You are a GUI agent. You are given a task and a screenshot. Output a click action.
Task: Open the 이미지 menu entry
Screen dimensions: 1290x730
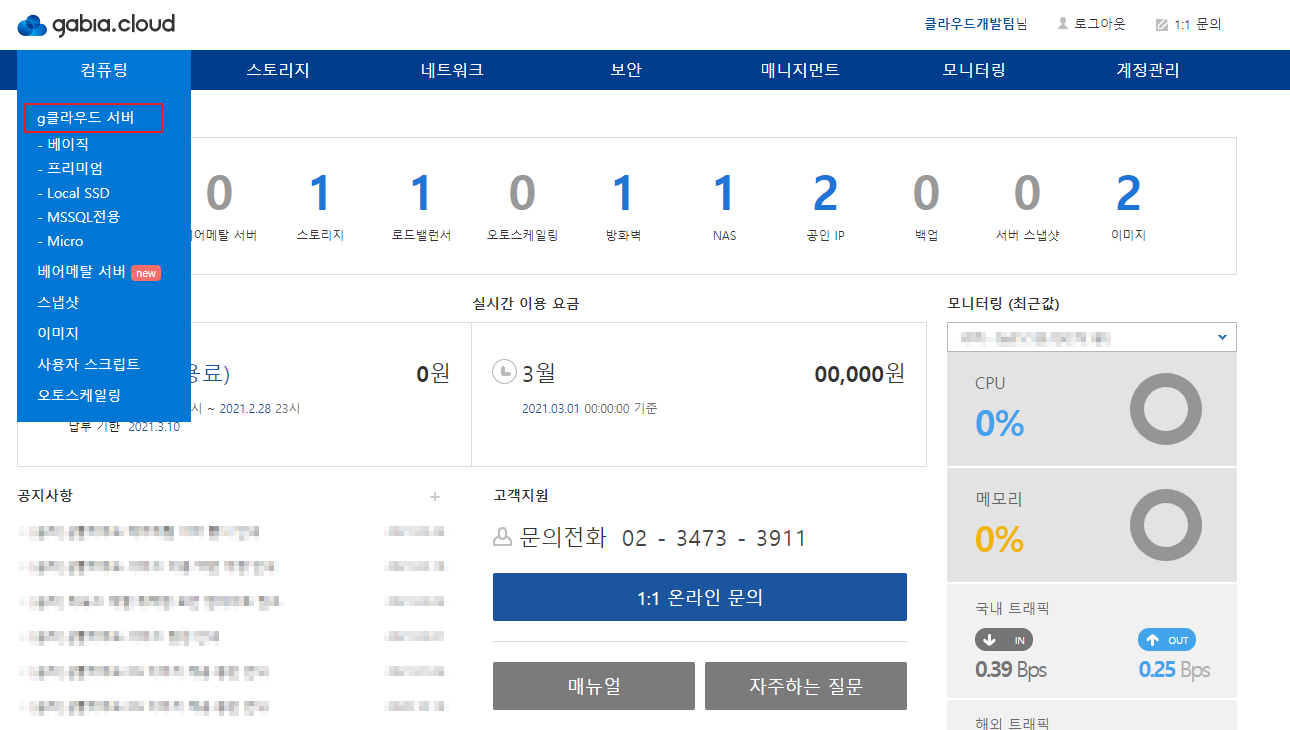pos(58,333)
